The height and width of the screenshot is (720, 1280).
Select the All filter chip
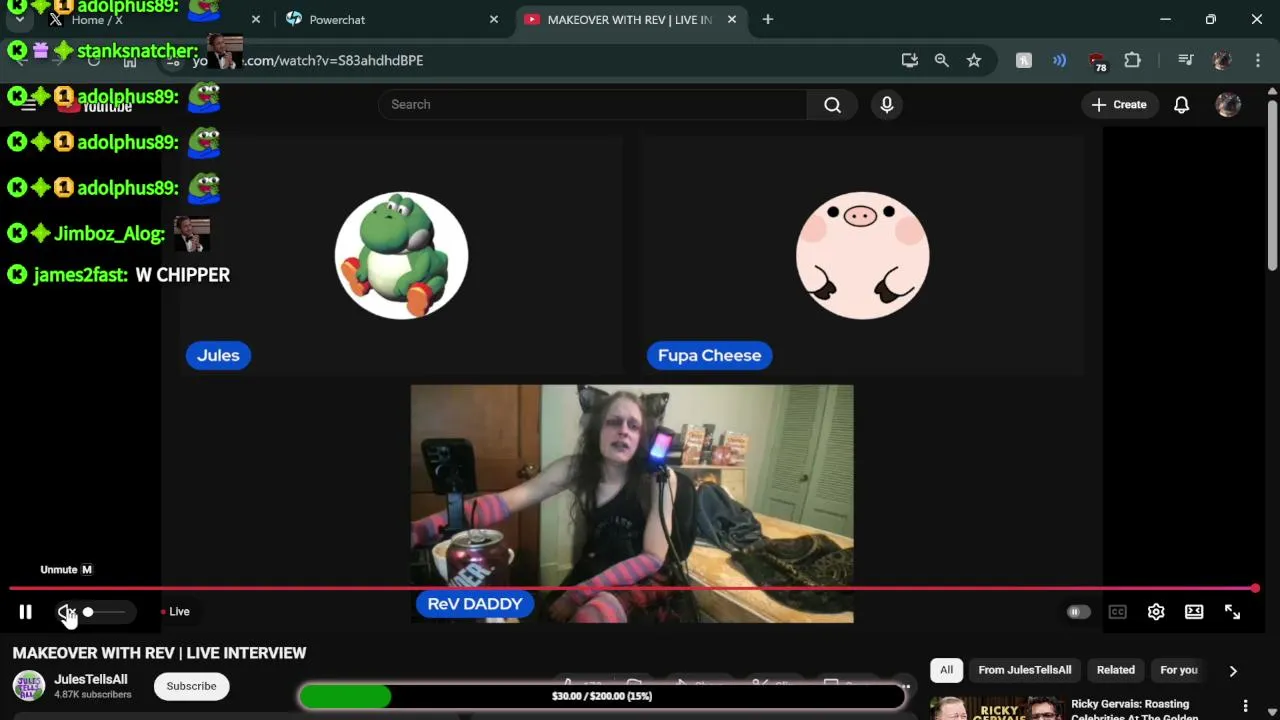946,670
